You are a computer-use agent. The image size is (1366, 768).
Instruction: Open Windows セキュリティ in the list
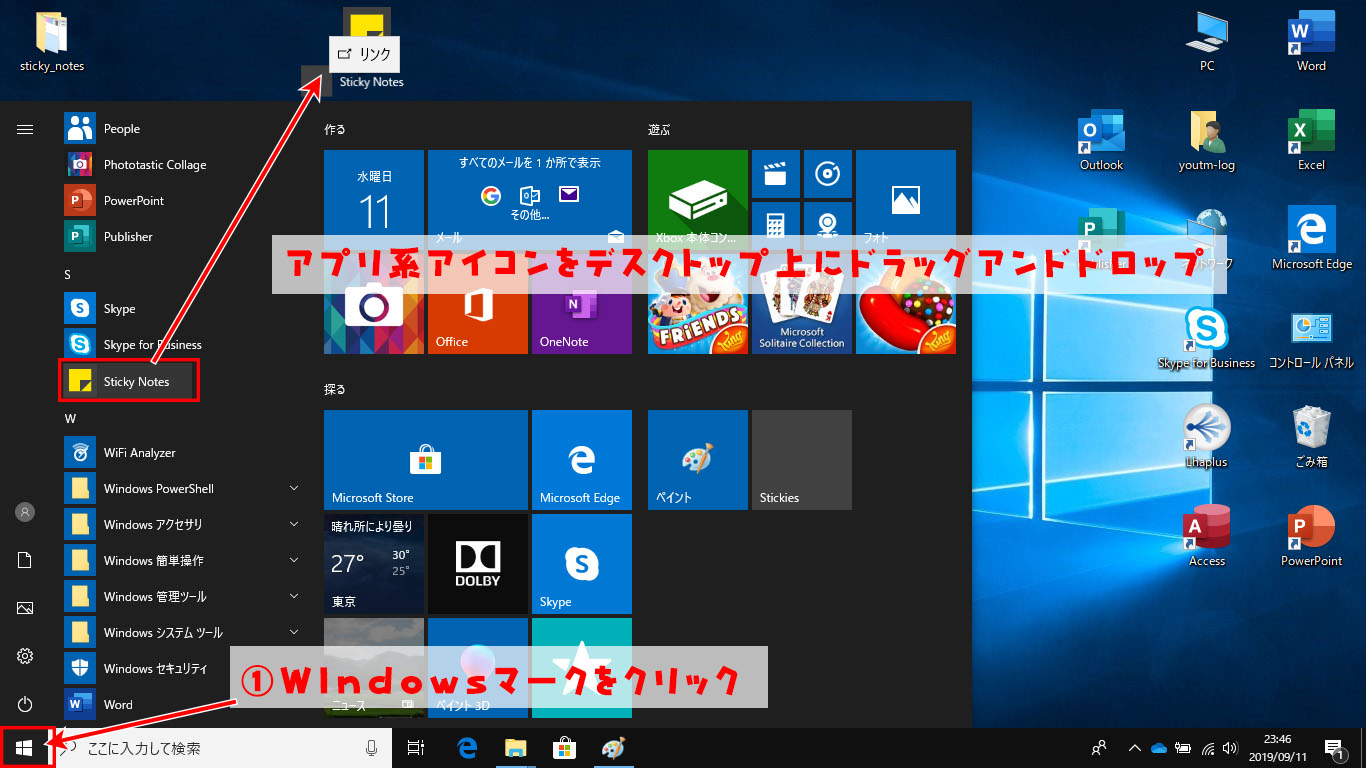coord(183,669)
